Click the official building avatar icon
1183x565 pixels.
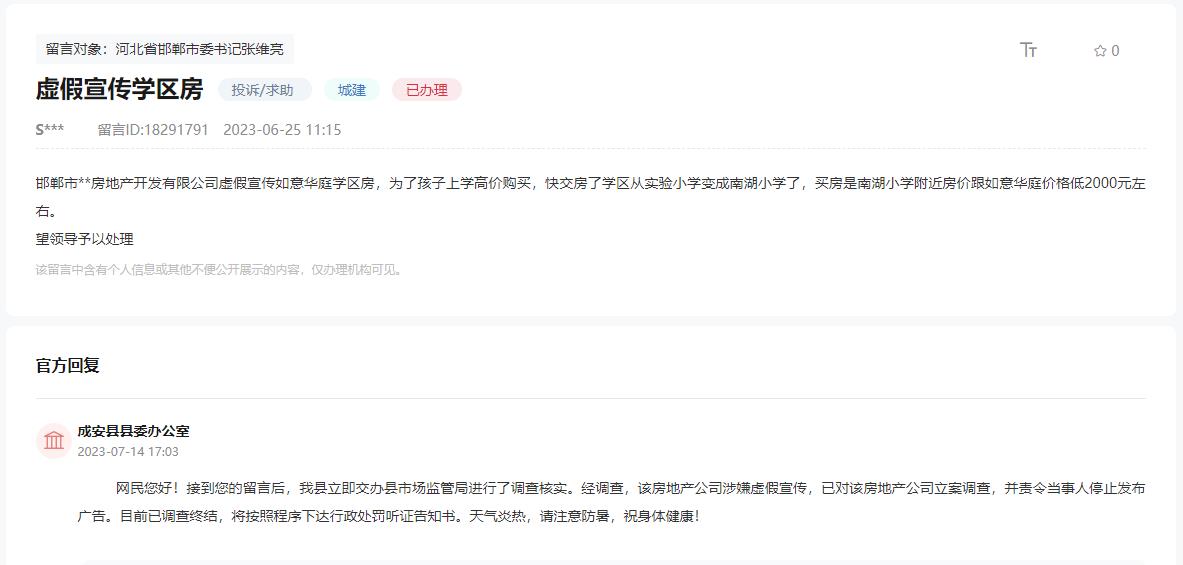[54, 441]
